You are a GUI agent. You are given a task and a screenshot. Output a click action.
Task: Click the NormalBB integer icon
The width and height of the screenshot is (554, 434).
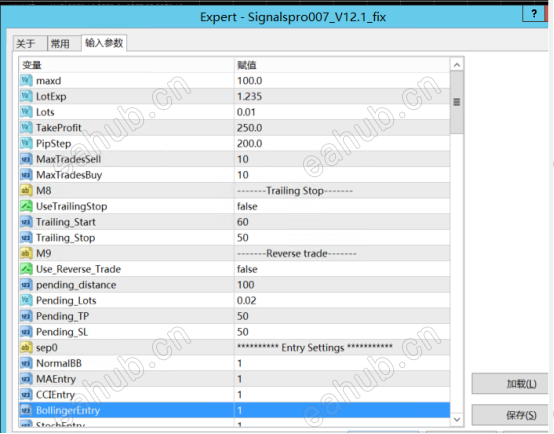(x=26, y=363)
